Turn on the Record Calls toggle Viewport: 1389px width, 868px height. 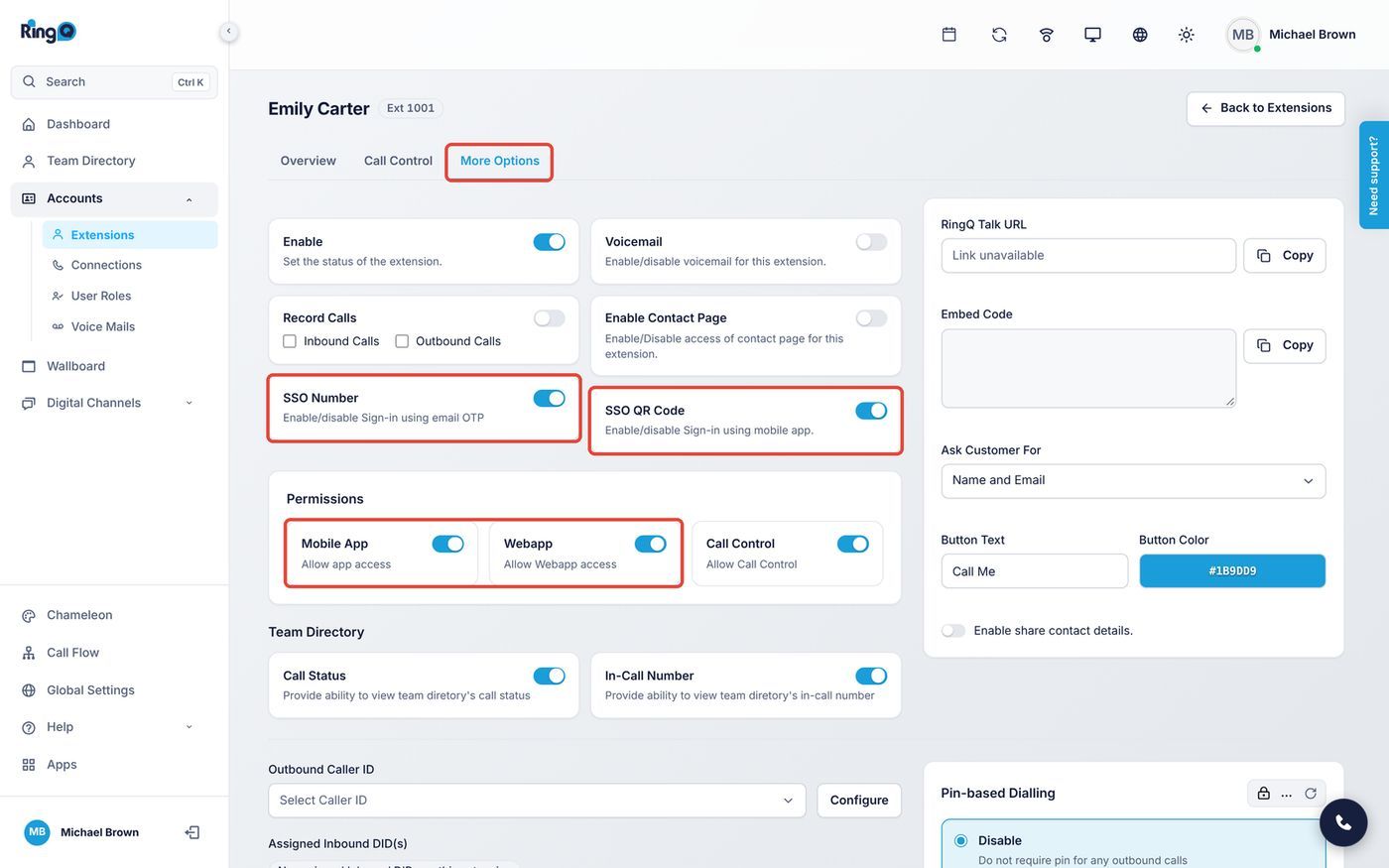(x=549, y=318)
